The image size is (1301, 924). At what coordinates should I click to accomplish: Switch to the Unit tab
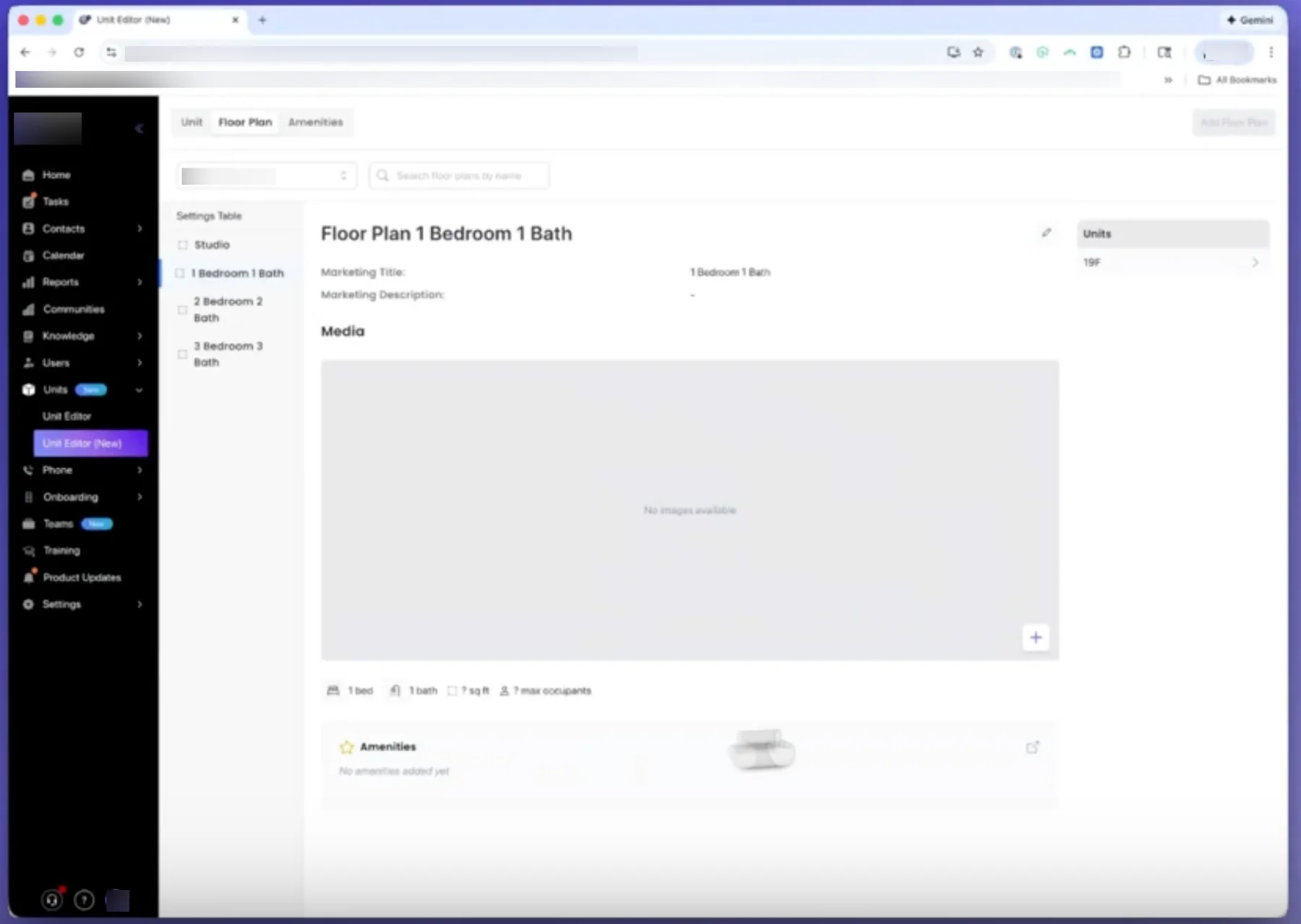(x=192, y=122)
